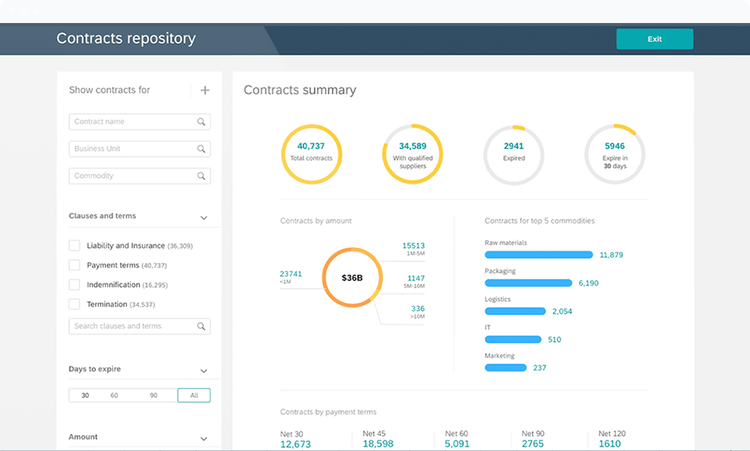This screenshot has width=750, height=451.
Task: Select 30 days to expire
Action: (x=85, y=396)
